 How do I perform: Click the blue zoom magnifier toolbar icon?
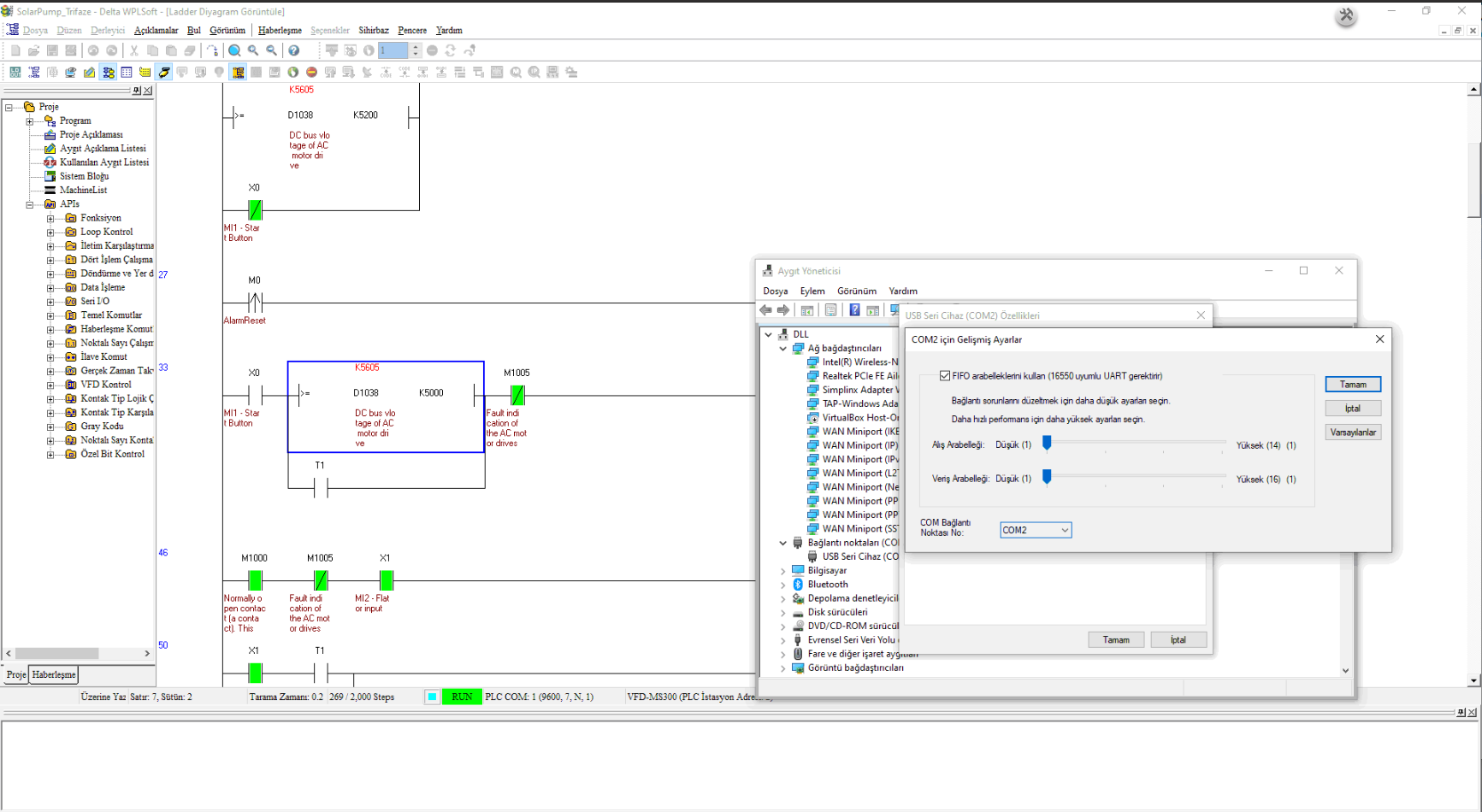pyautogui.click(x=234, y=51)
